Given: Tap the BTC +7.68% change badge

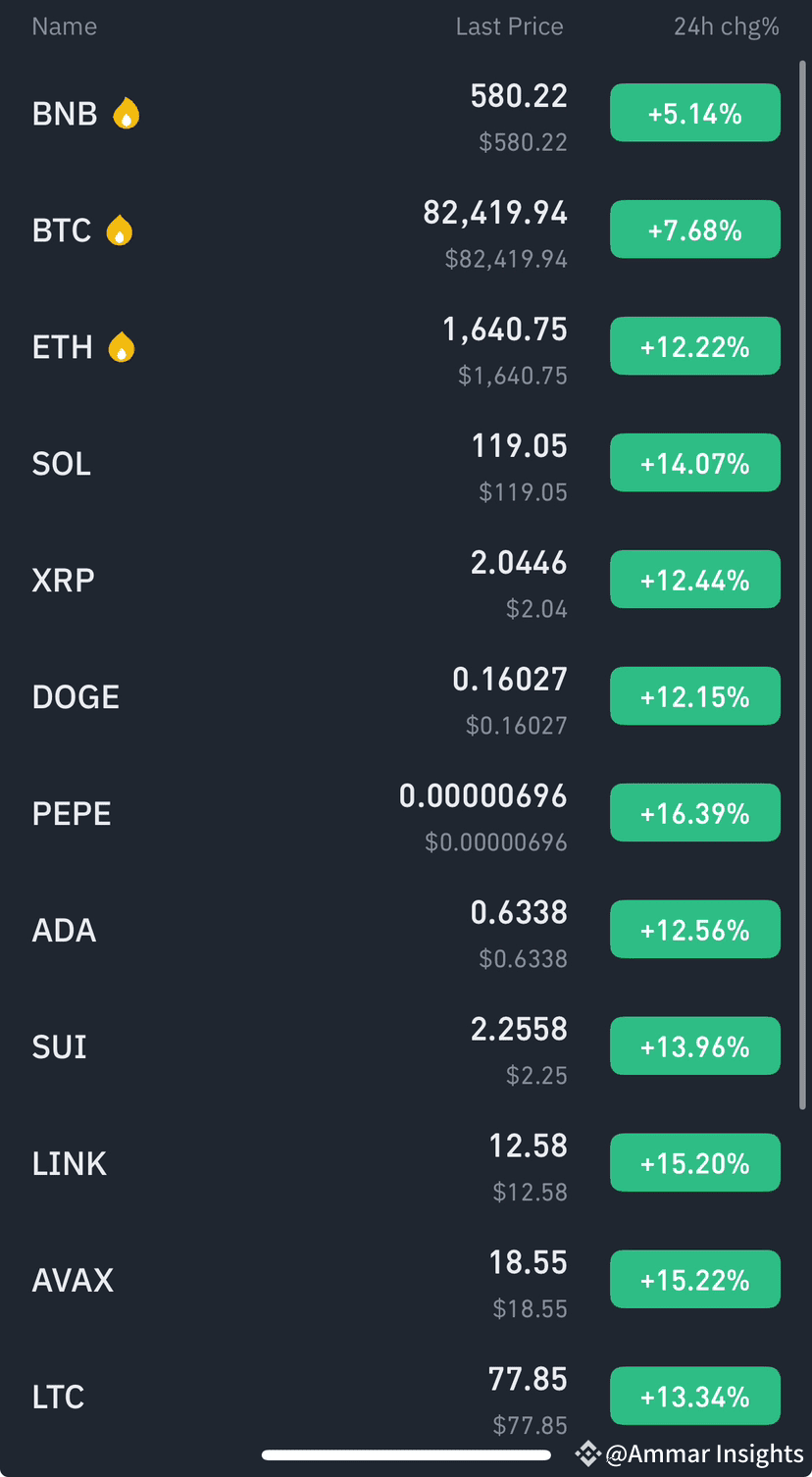Looking at the screenshot, I should 695,229.
